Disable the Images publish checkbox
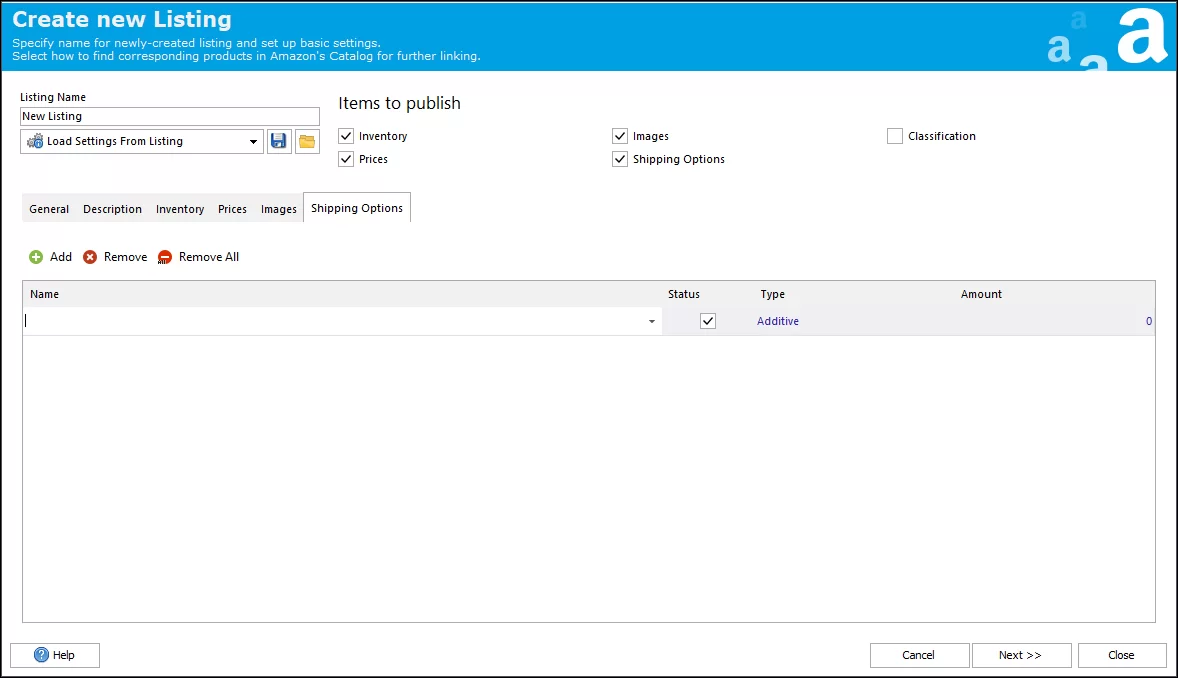Screen dimensions: 1178x678 pos(620,136)
